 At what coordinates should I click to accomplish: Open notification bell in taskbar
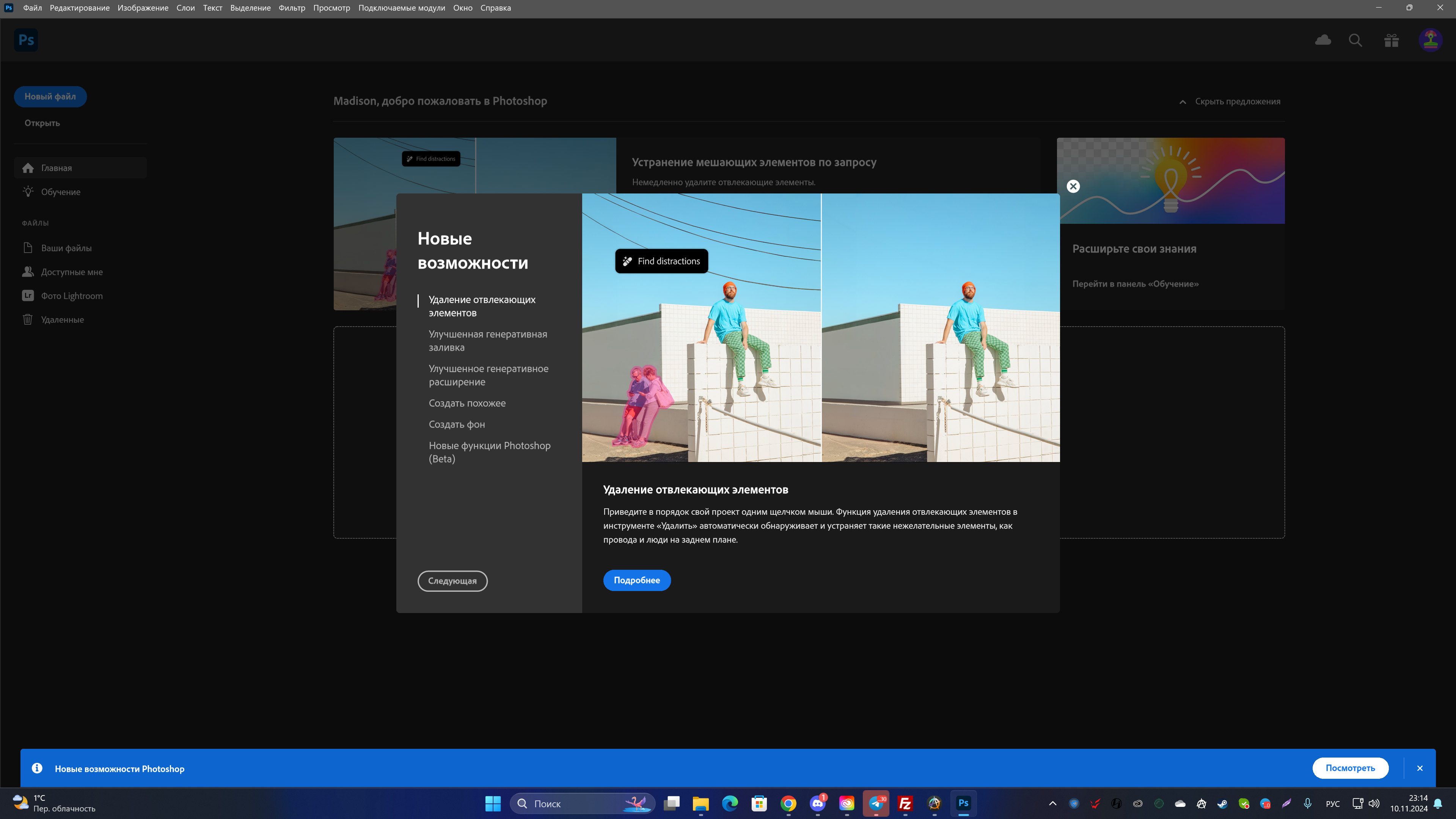point(1438,803)
